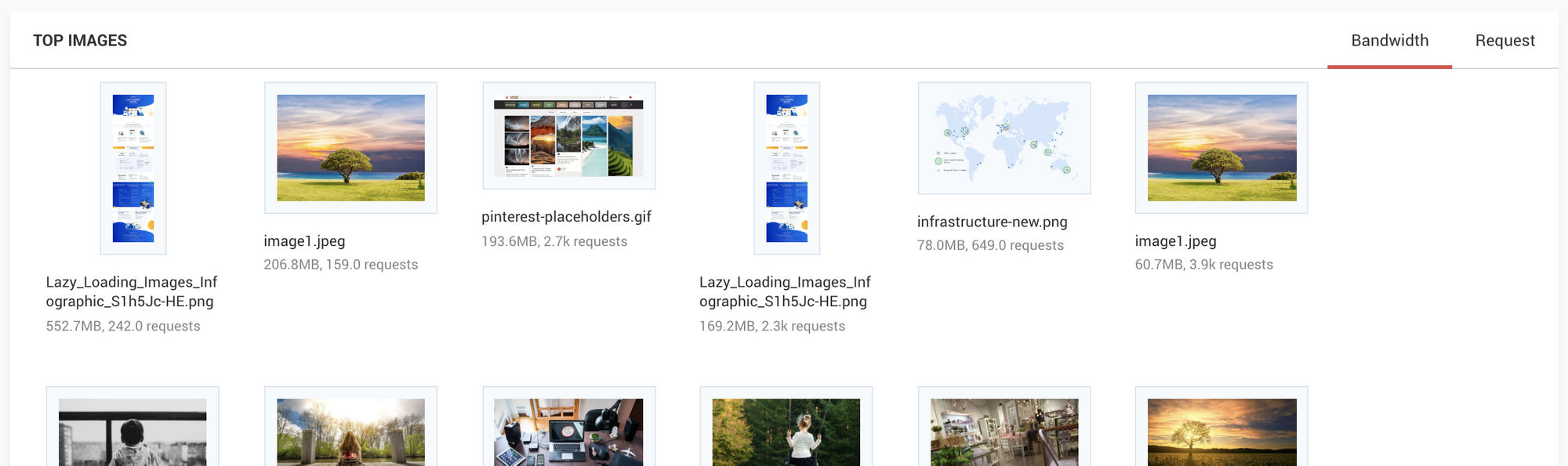Open the 60.7MB image1.jpeg tree thumbnail
The width and height of the screenshot is (1568, 466).
(x=1221, y=148)
